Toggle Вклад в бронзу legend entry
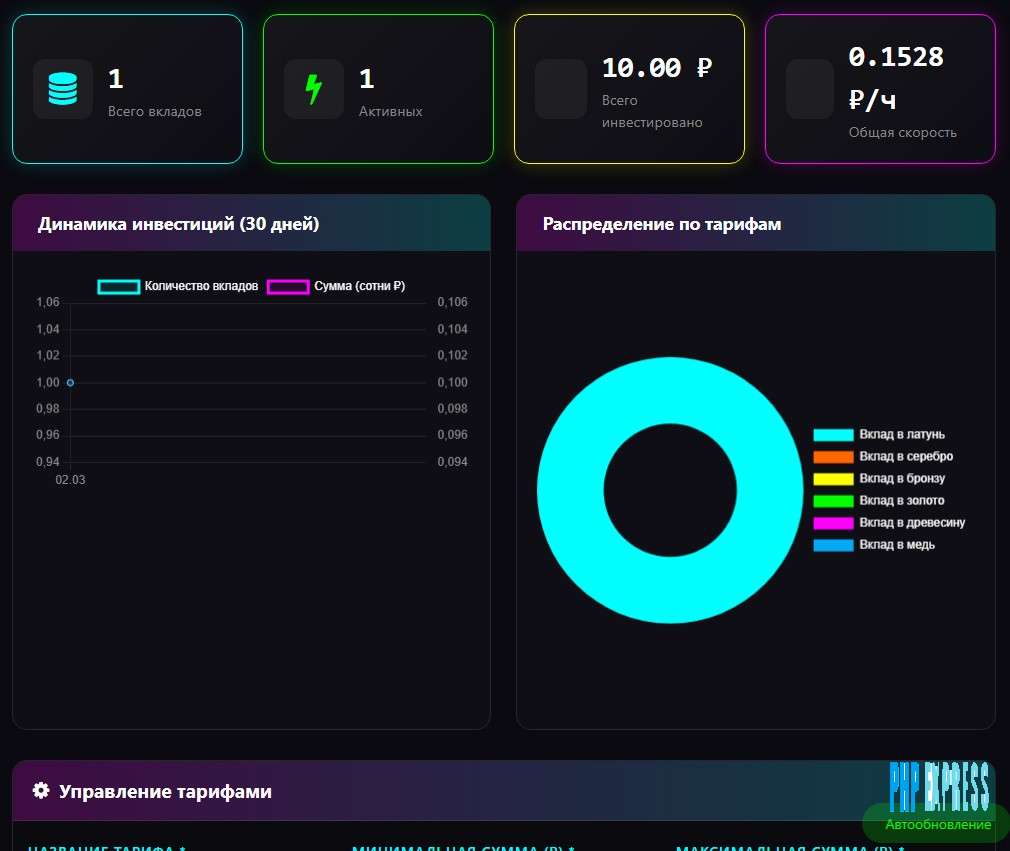 point(879,478)
